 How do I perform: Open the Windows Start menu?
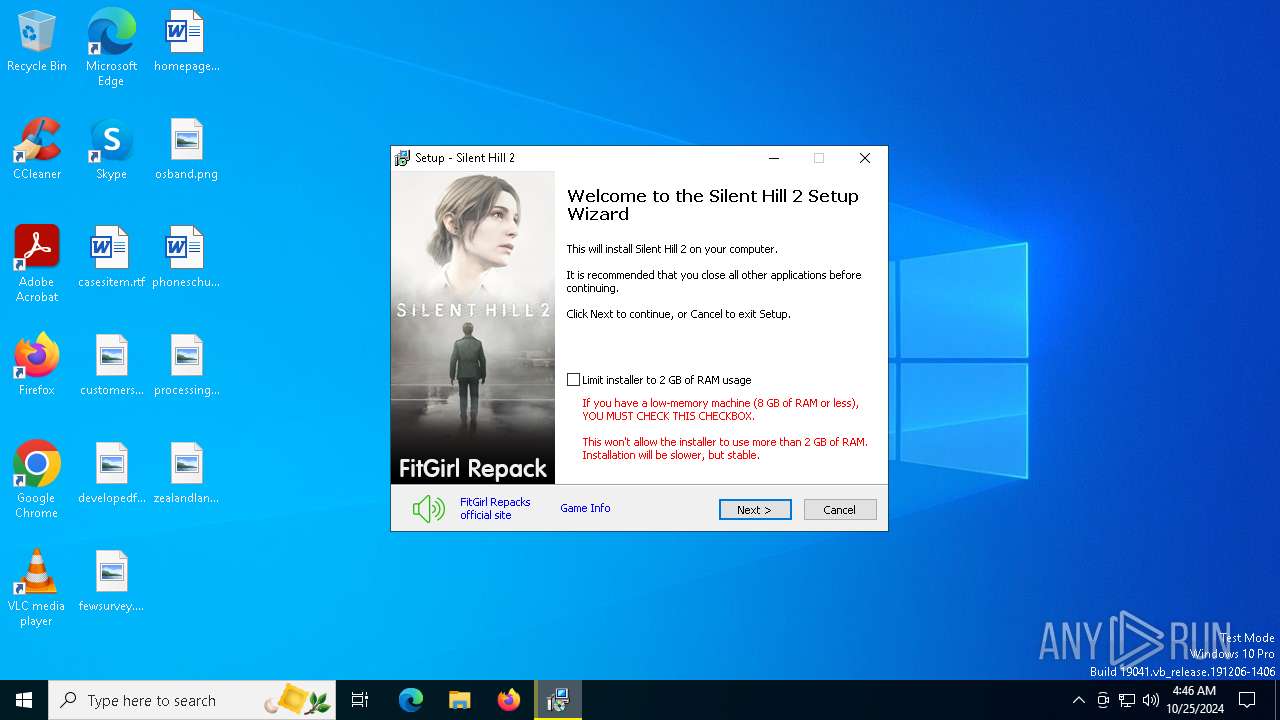coord(24,700)
